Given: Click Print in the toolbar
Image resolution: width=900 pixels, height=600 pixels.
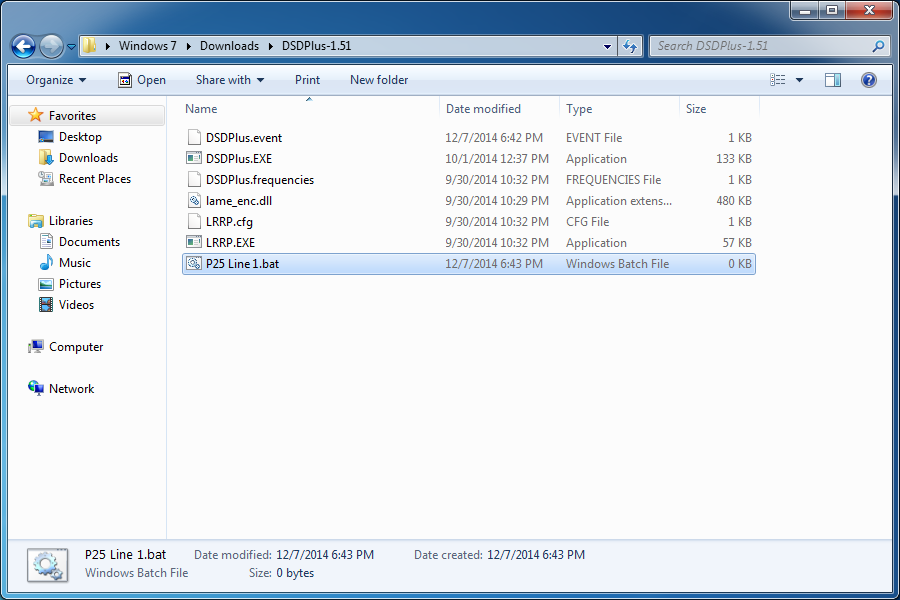Looking at the screenshot, I should click(307, 80).
